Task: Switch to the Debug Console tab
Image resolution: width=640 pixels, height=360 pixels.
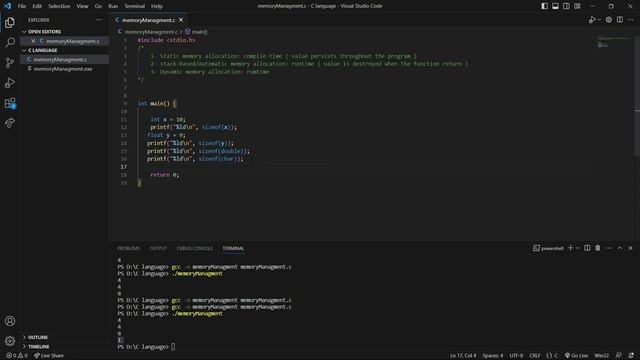Action: [x=194, y=248]
